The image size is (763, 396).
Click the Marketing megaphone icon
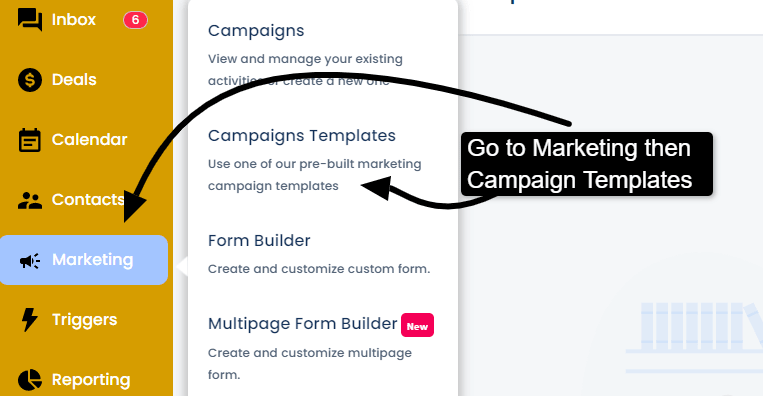pos(30,261)
